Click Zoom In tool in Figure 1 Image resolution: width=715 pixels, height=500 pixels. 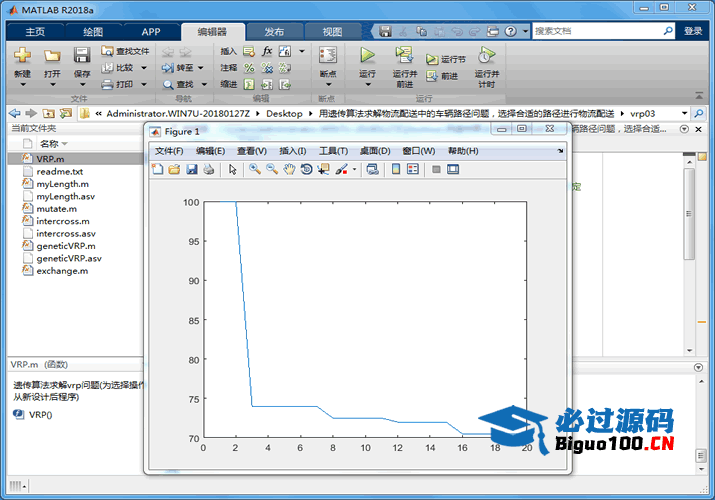pos(255,170)
